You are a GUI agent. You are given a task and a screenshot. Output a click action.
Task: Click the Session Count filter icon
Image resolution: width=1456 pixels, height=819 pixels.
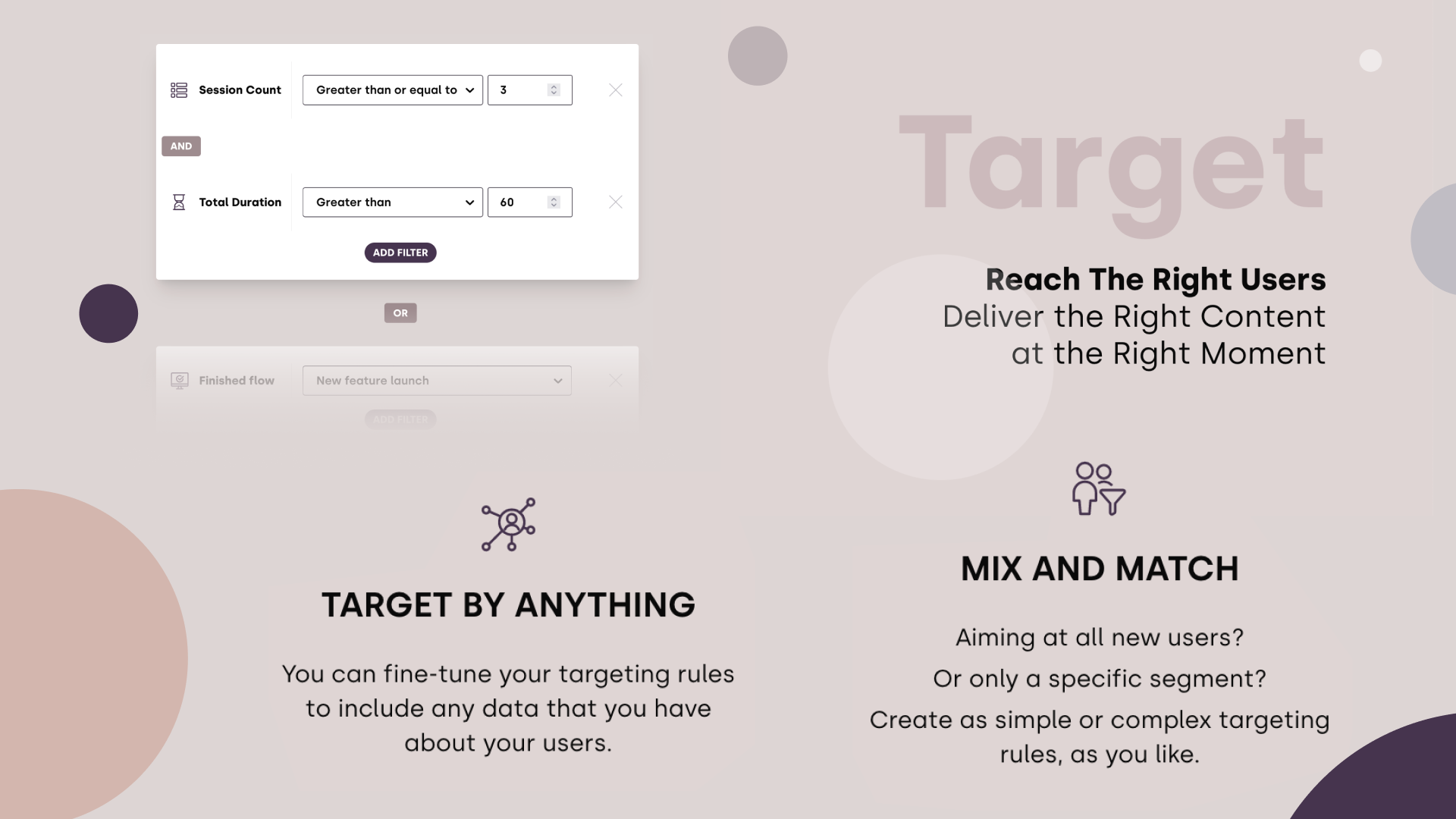click(179, 90)
